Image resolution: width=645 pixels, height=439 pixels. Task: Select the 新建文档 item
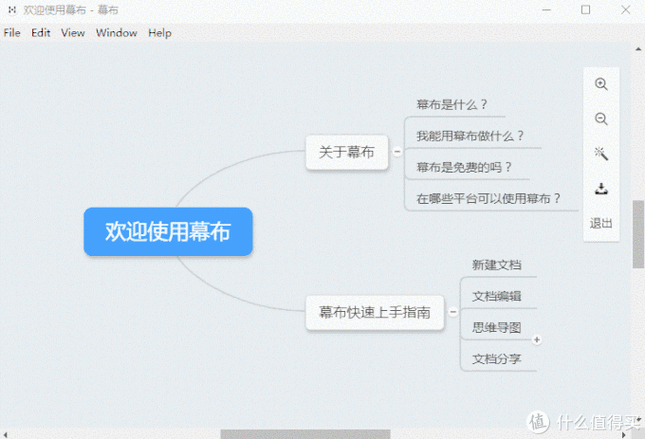pyautogui.click(x=497, y=265)
